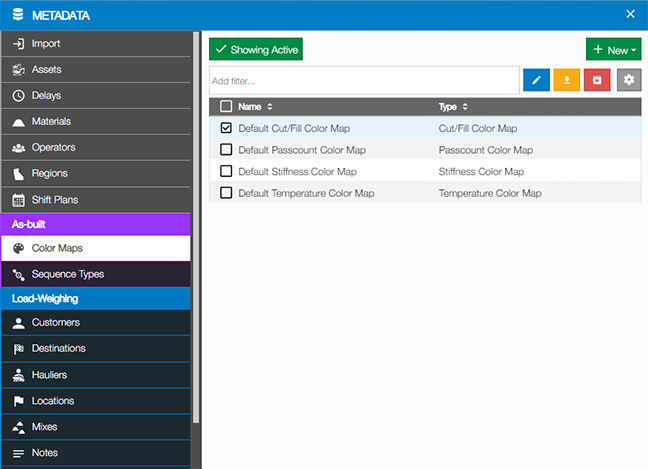Click the Materials pile icon

pos(18,122)
